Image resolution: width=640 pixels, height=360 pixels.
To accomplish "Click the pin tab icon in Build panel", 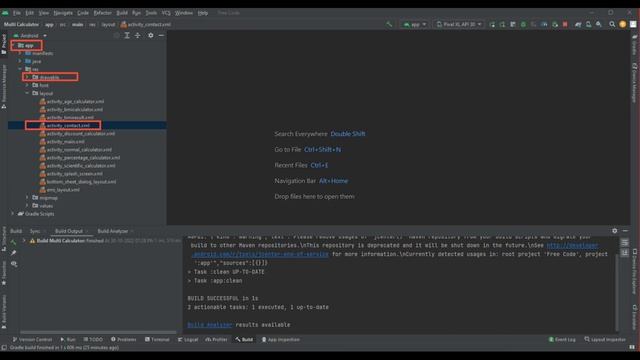I will pos(13,253).
